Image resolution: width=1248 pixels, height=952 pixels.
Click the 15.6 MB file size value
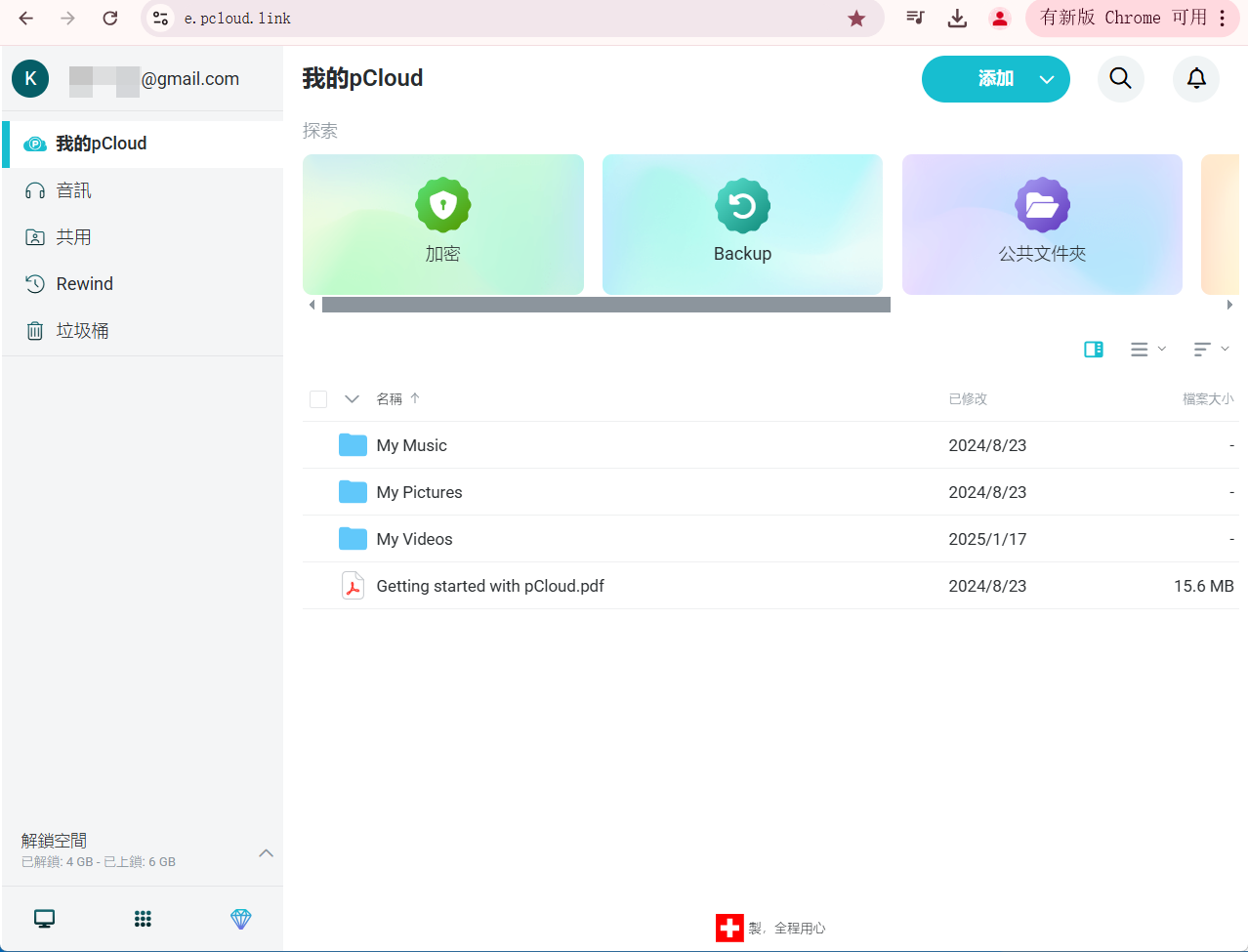[x=1204, y=586]
